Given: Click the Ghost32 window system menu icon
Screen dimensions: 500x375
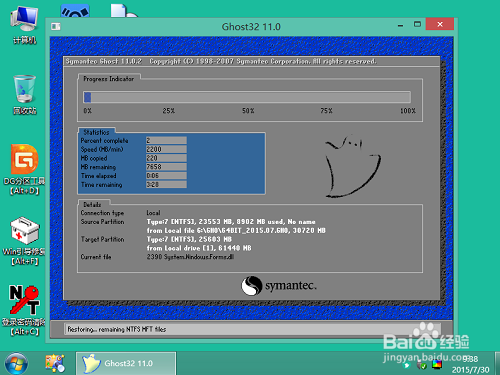Looking at the screenshot, I should coord(56,26).
